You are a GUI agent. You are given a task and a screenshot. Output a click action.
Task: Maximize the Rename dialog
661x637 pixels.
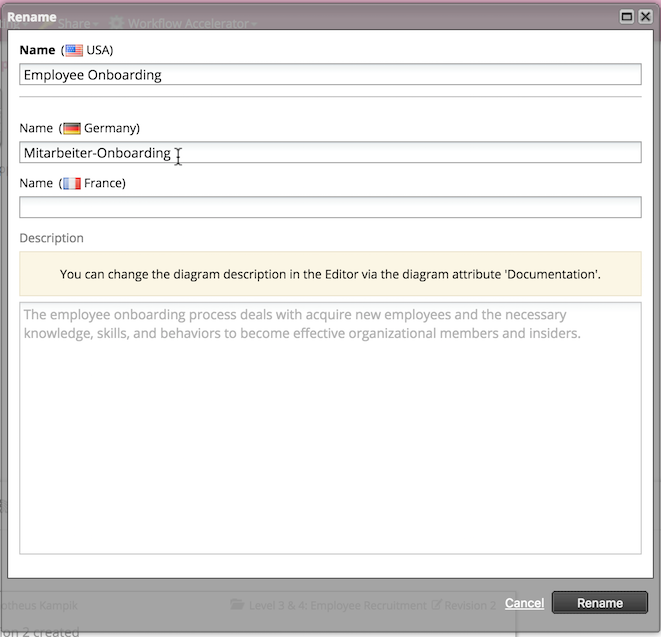coord(627,16)
